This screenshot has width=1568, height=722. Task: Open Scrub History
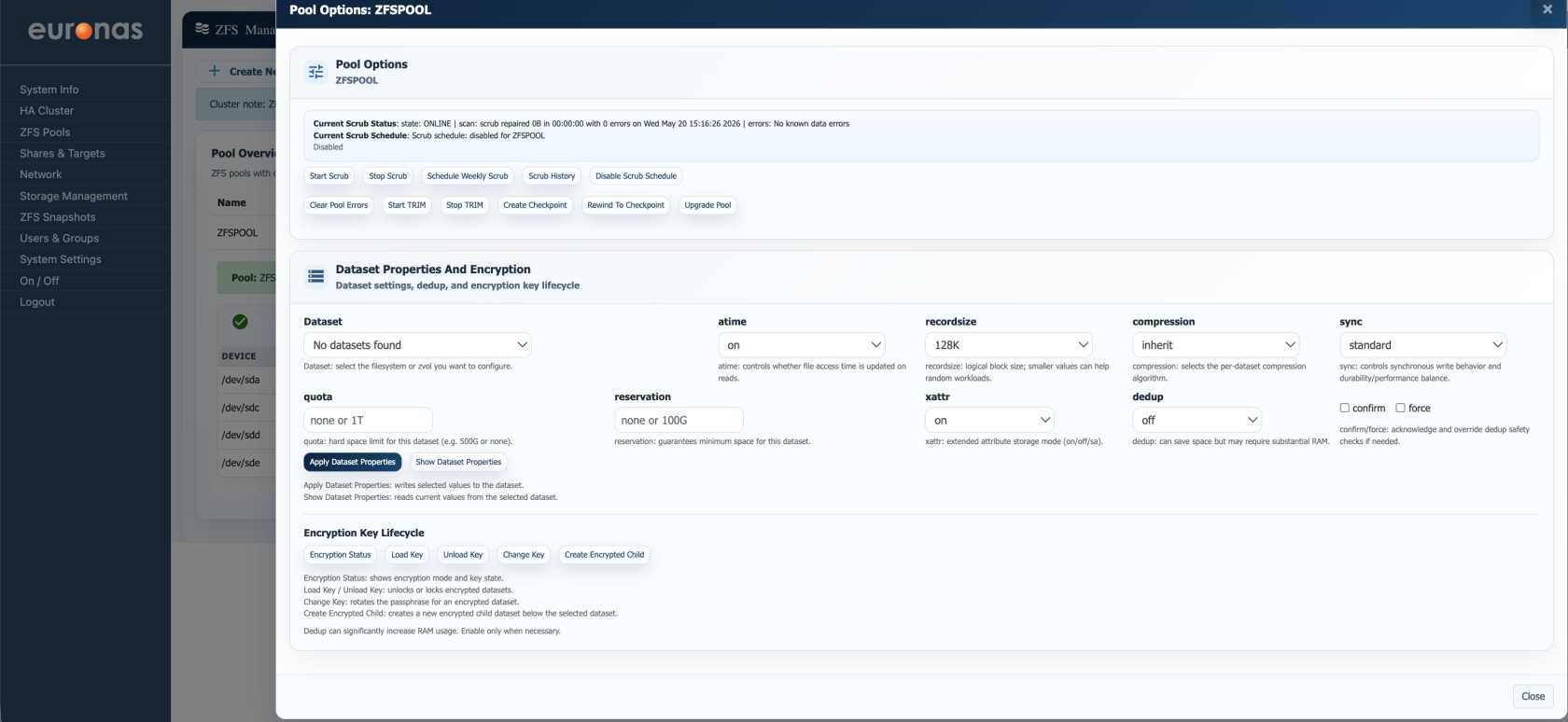(x=552, y=176)
